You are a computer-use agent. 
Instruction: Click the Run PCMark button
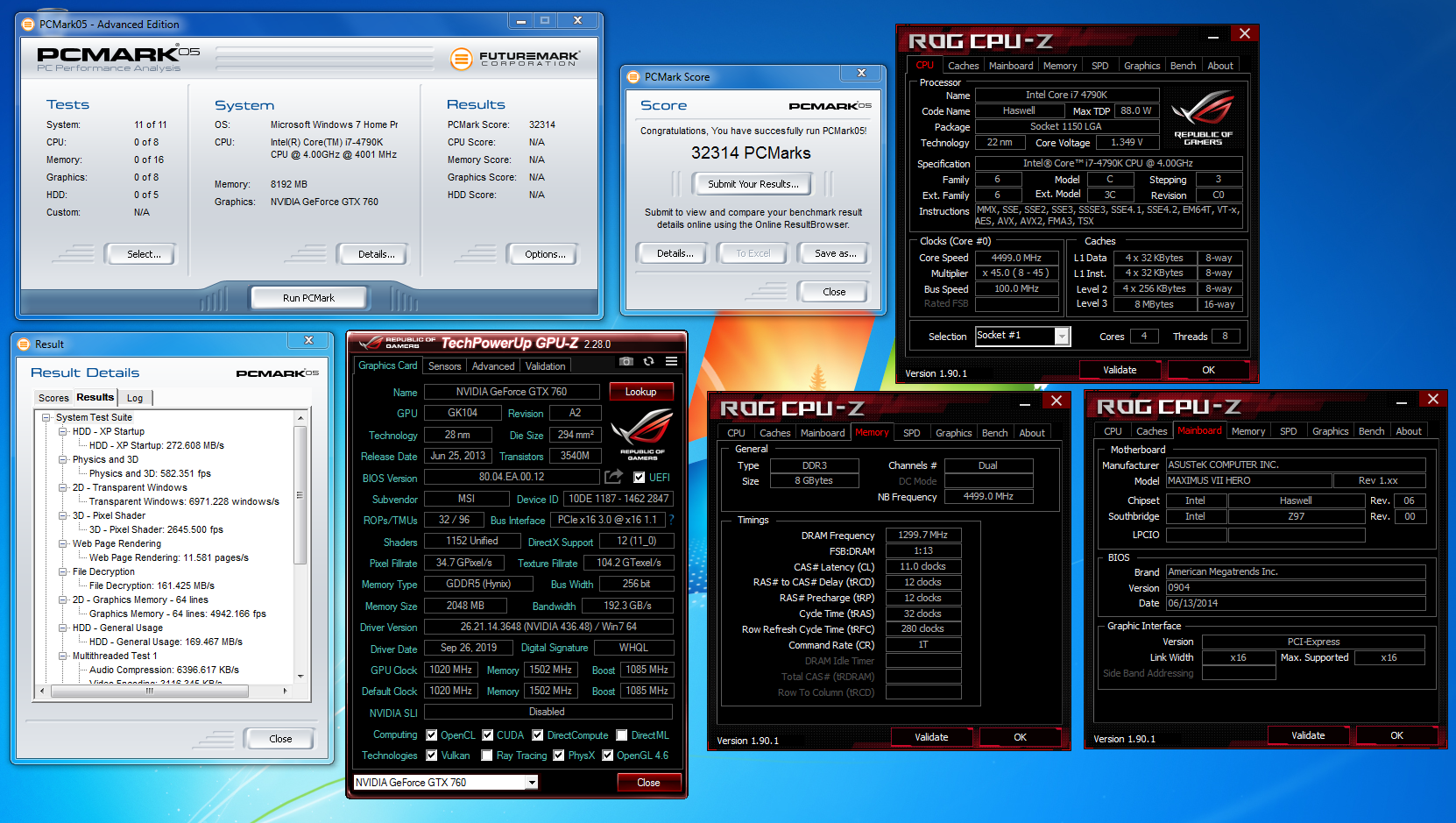pos(308,298)
